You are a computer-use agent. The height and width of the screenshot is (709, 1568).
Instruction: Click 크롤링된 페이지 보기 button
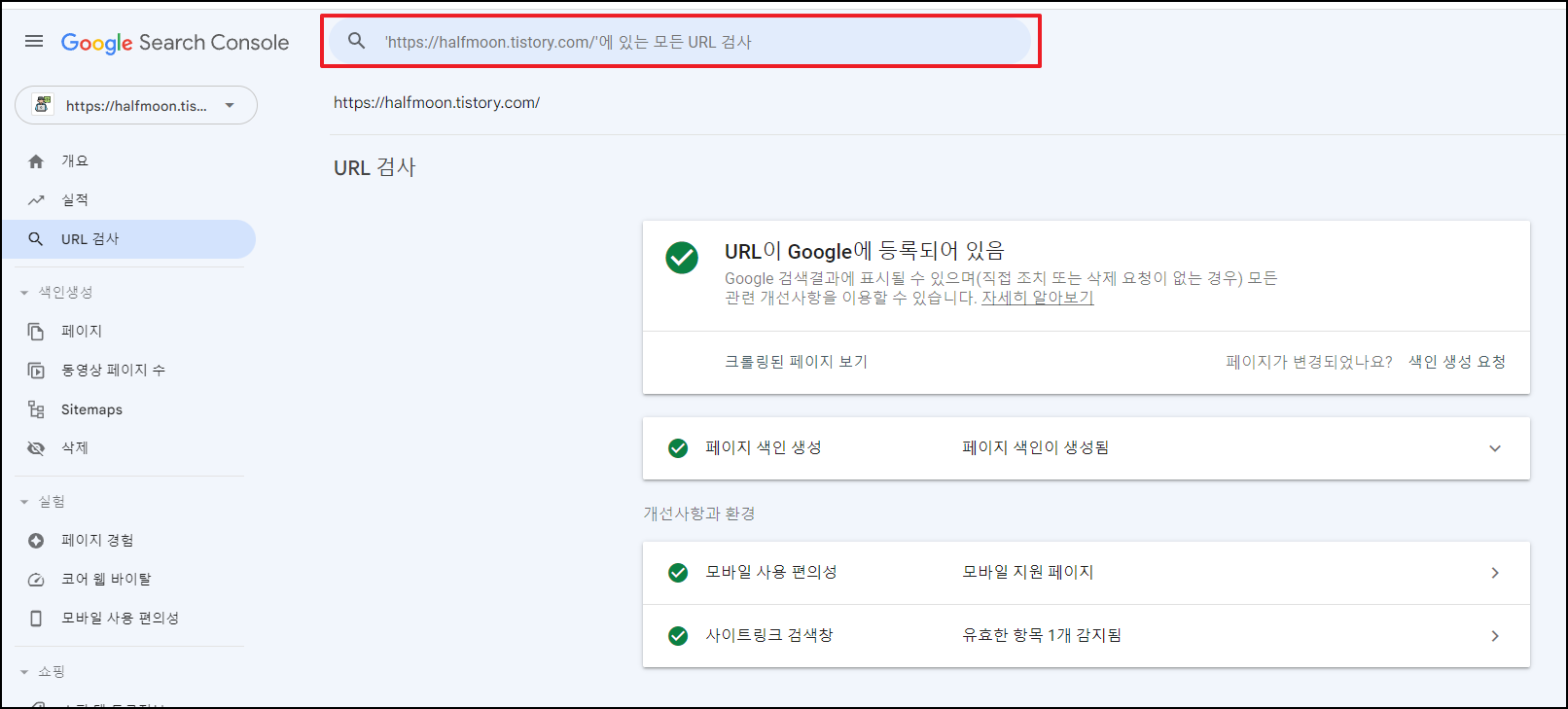click(796, 362)
